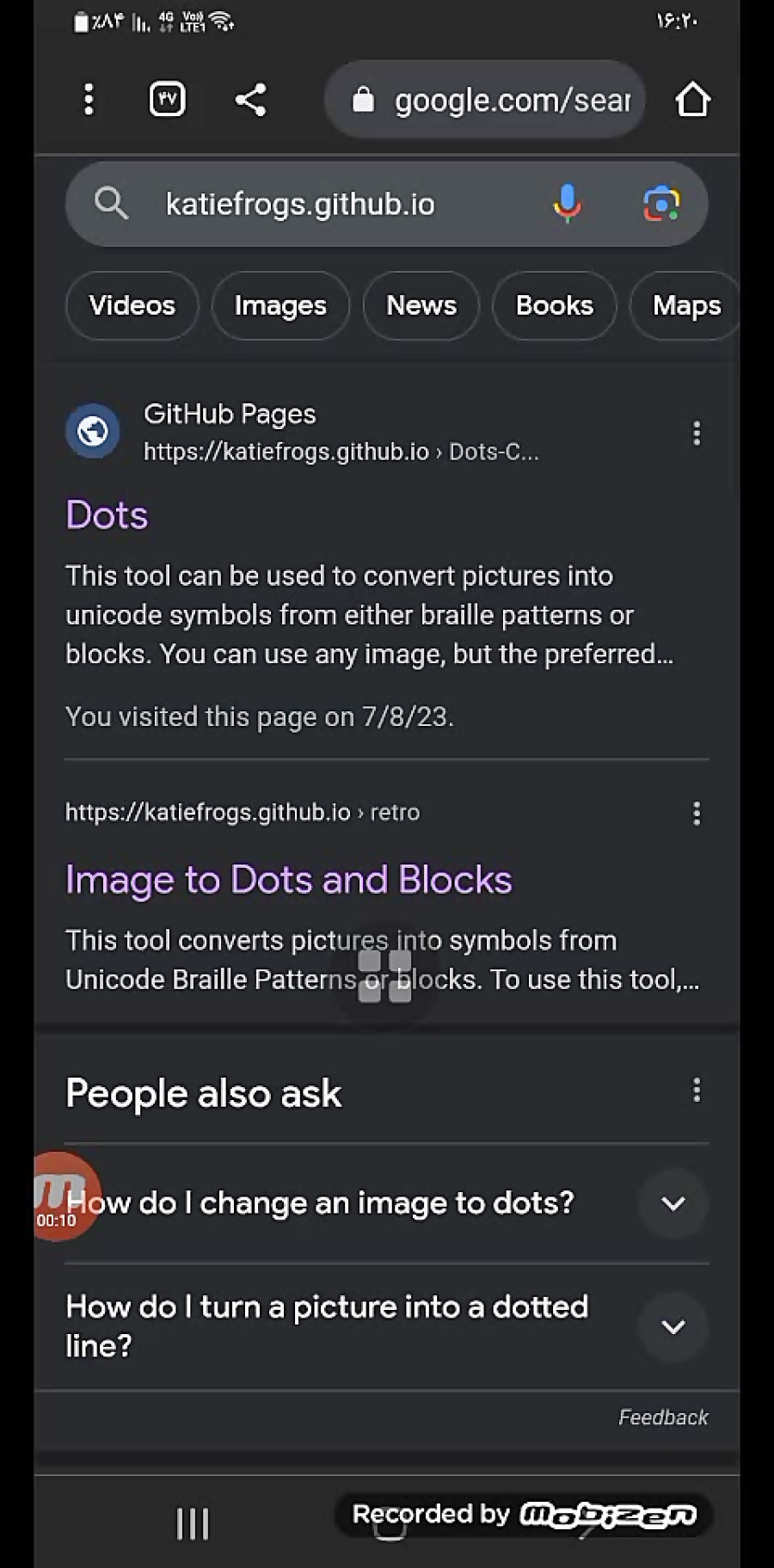Go to browser home page icon
The width and height of the screenshot is (774, 1568).
(692, 100)
